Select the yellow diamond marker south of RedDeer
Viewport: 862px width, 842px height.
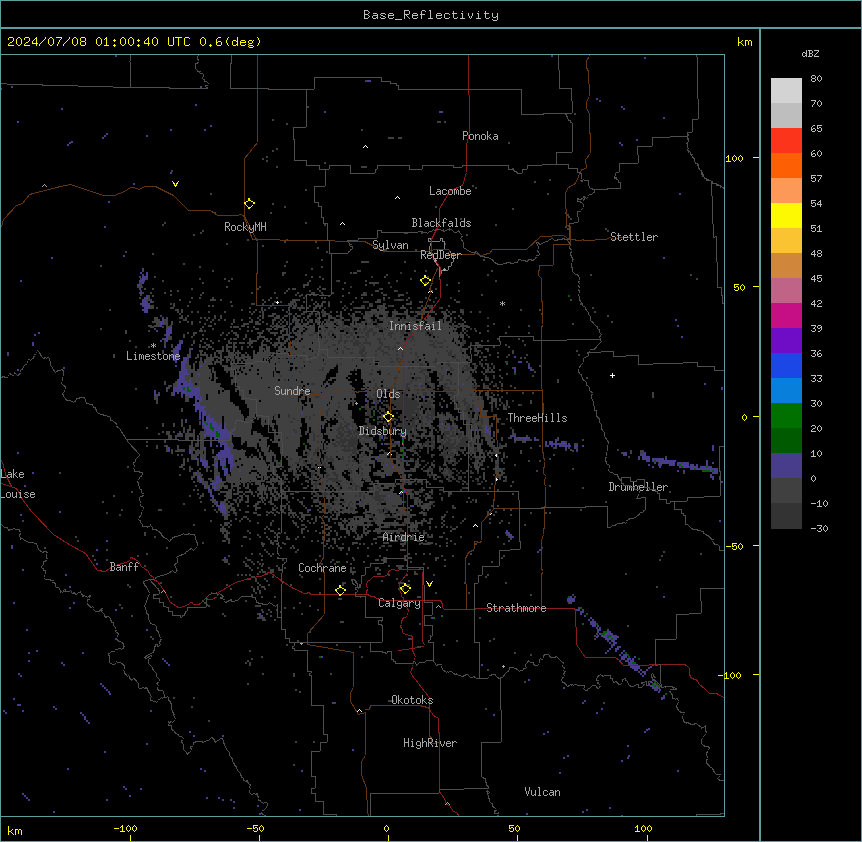click(x=425, y=281)
